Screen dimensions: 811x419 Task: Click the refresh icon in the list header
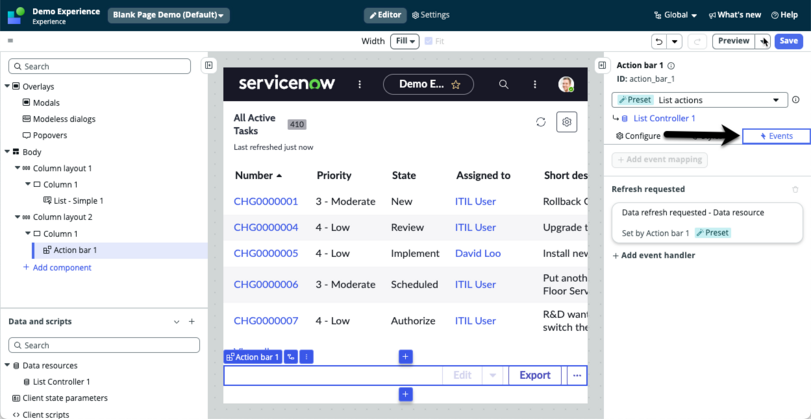pyautogui.click(x=541, y=122)
